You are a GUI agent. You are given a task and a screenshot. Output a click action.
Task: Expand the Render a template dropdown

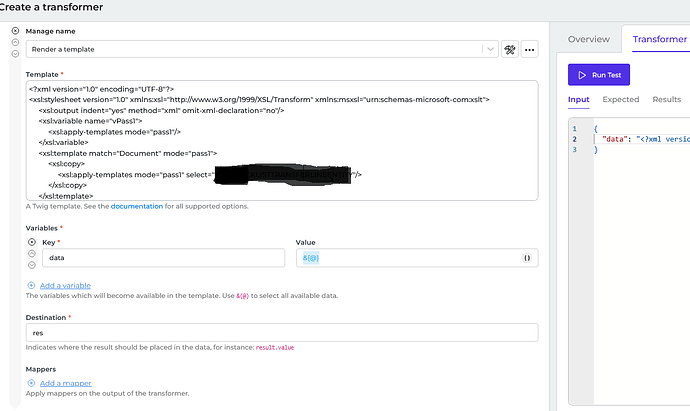pyautogui.click(x=488, y=49)
